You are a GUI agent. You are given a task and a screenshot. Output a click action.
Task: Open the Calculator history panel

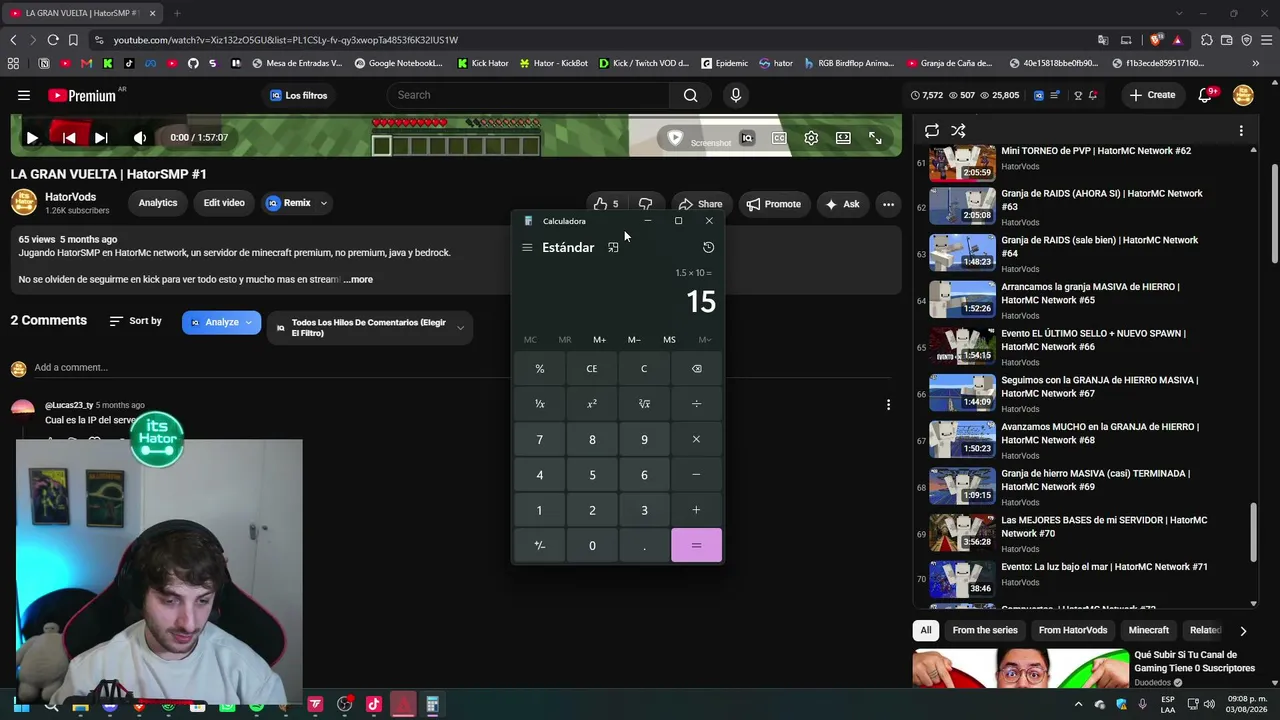708,247
